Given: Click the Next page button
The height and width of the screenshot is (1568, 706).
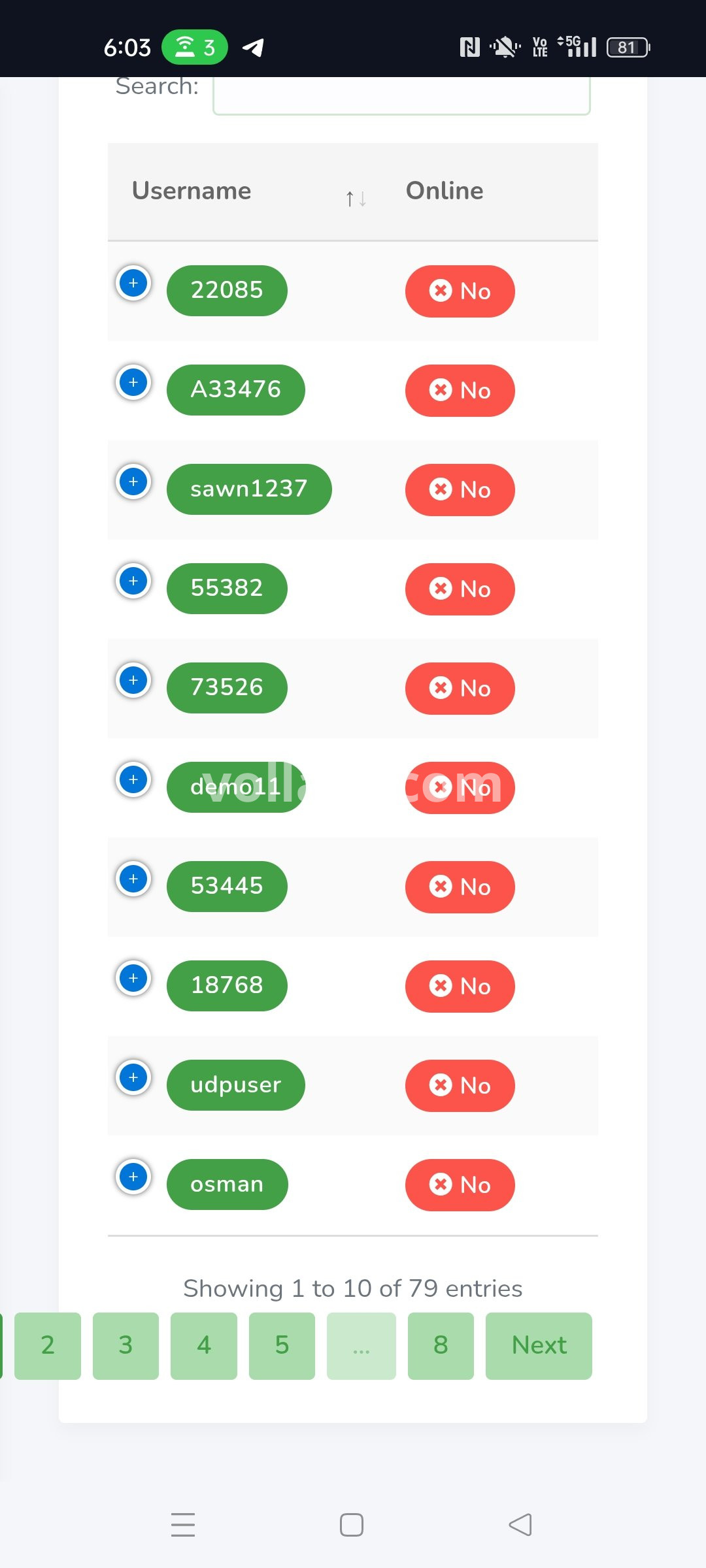Looking at the screenshot, I should pyautogui.click(x=539, y=1346).
